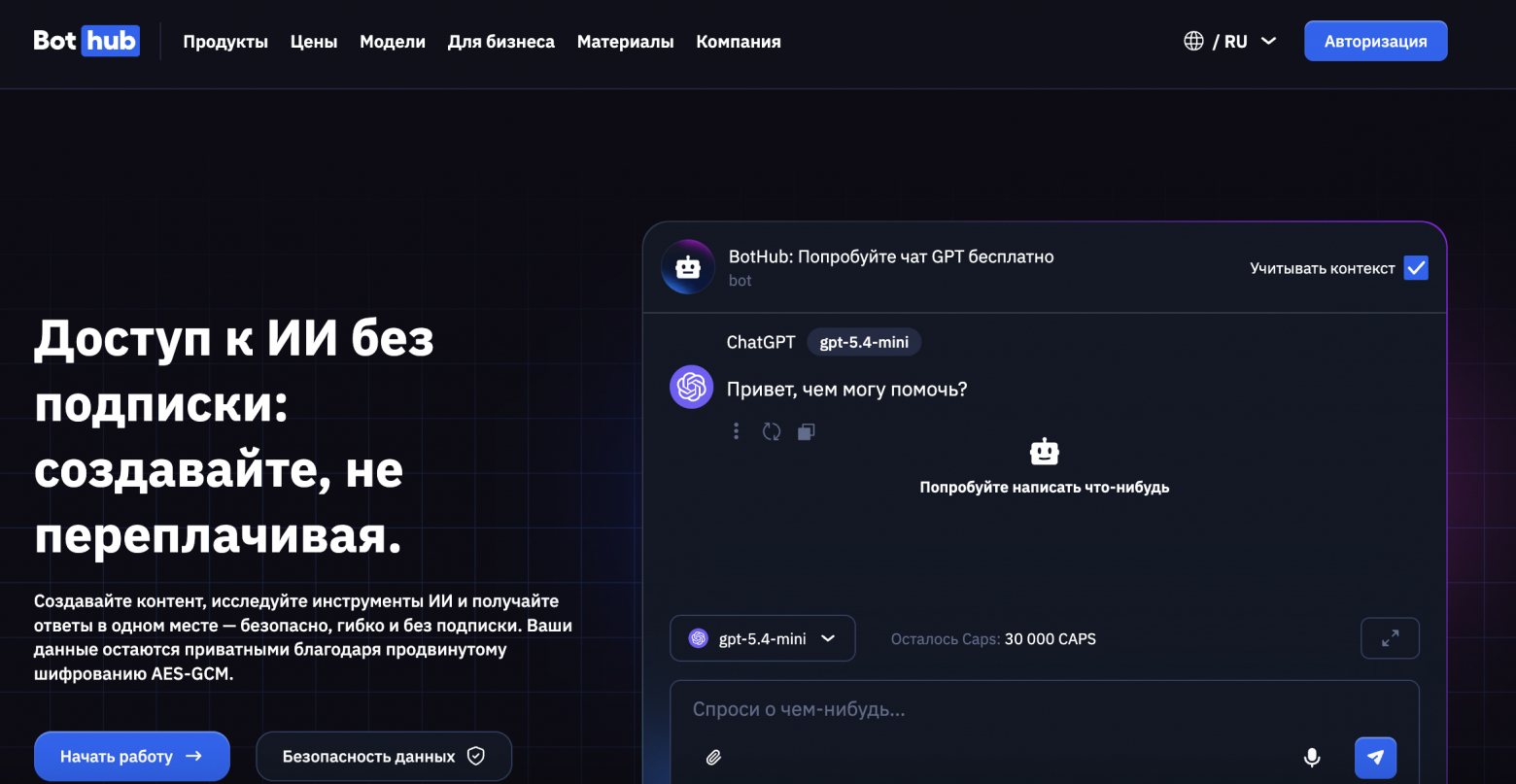Click the "Осталось Caps: 30 000 CAPS" text

(x=993, y=639)
